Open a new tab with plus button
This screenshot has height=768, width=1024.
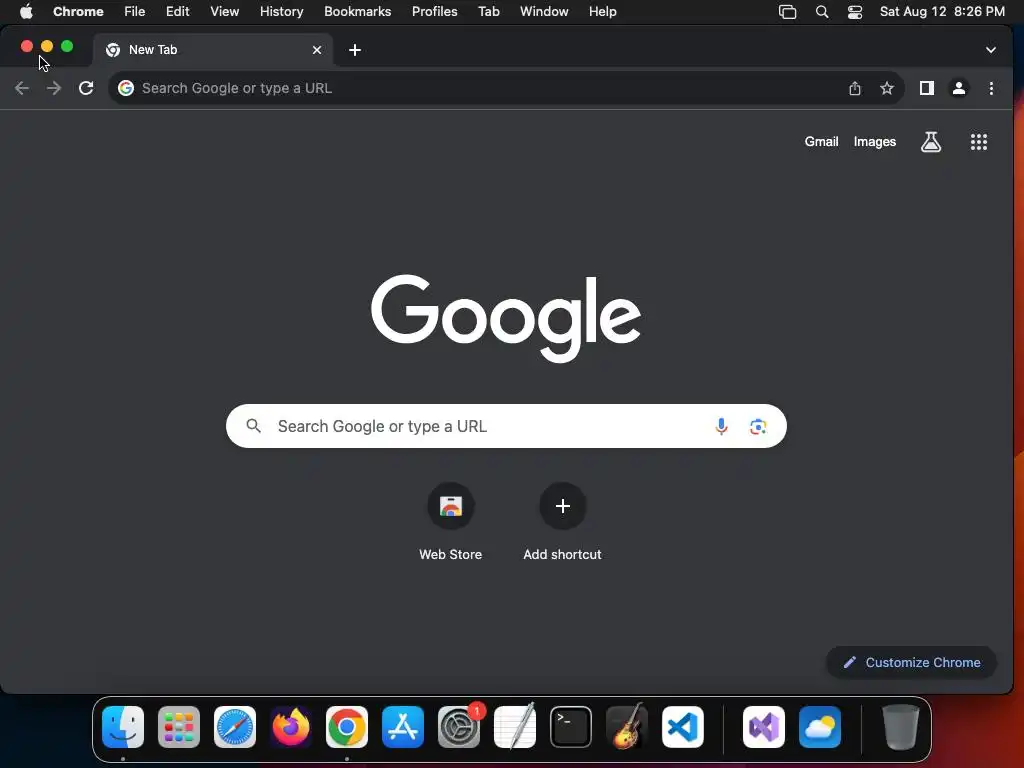pyautogui.click(x=355, y=50)
